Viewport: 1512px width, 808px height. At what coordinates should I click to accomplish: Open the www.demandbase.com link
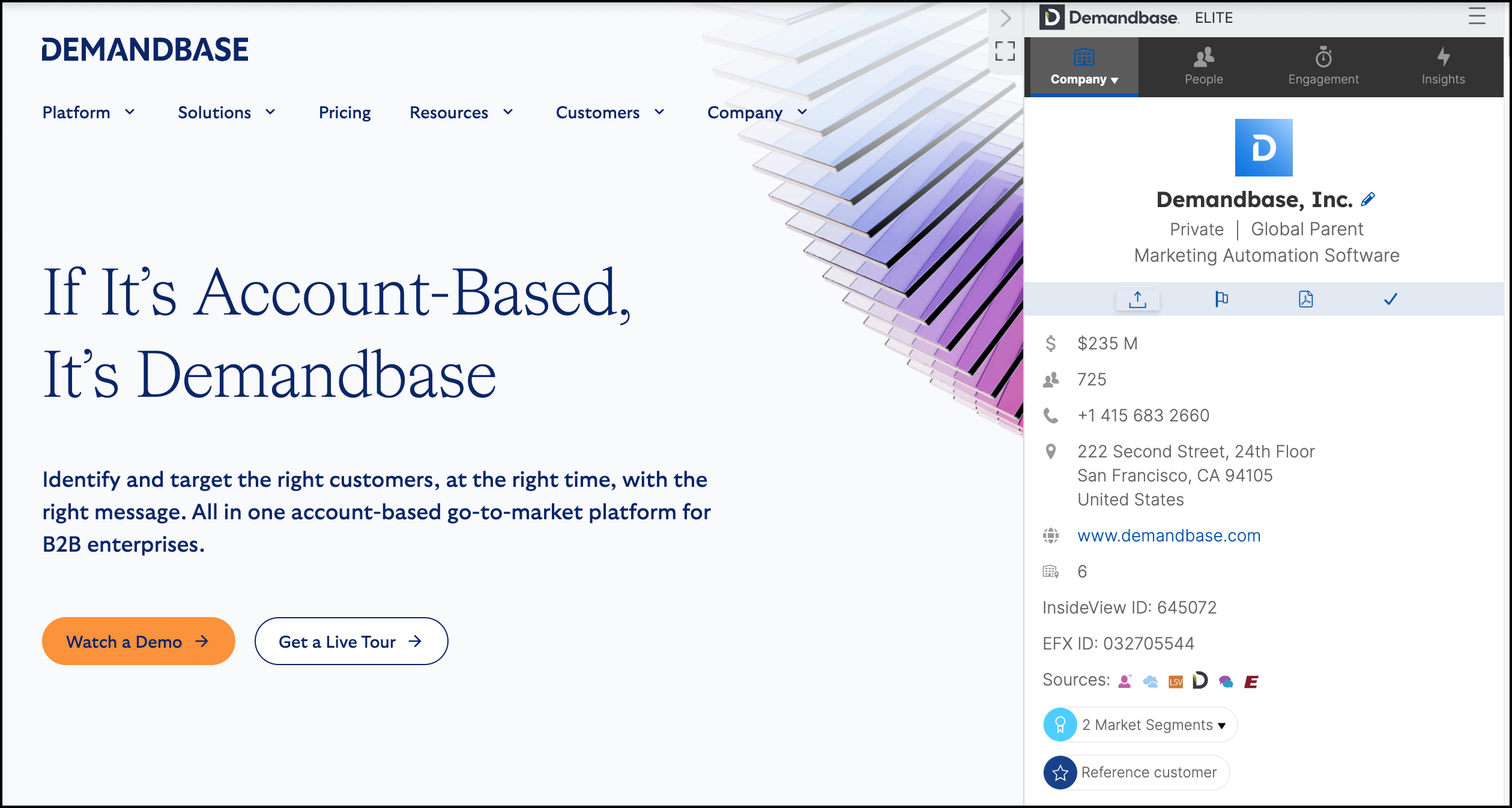1169,535
